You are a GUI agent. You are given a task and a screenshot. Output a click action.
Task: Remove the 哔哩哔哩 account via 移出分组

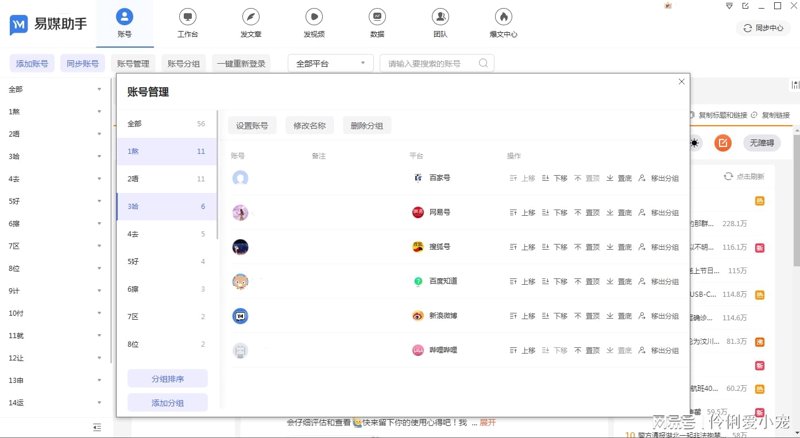coord(658,350)
